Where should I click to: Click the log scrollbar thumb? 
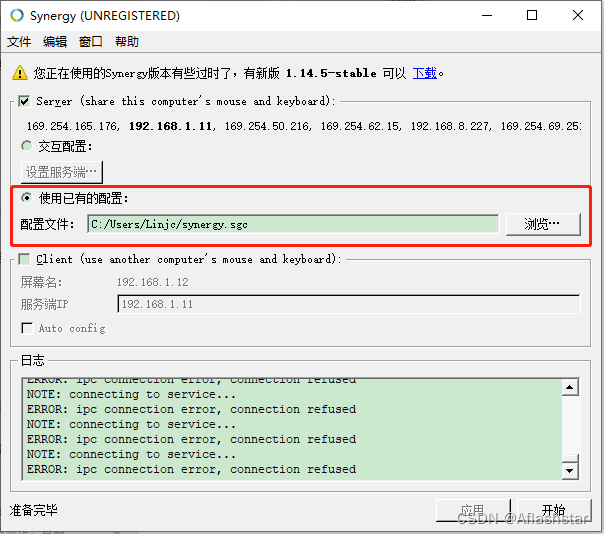570,458
